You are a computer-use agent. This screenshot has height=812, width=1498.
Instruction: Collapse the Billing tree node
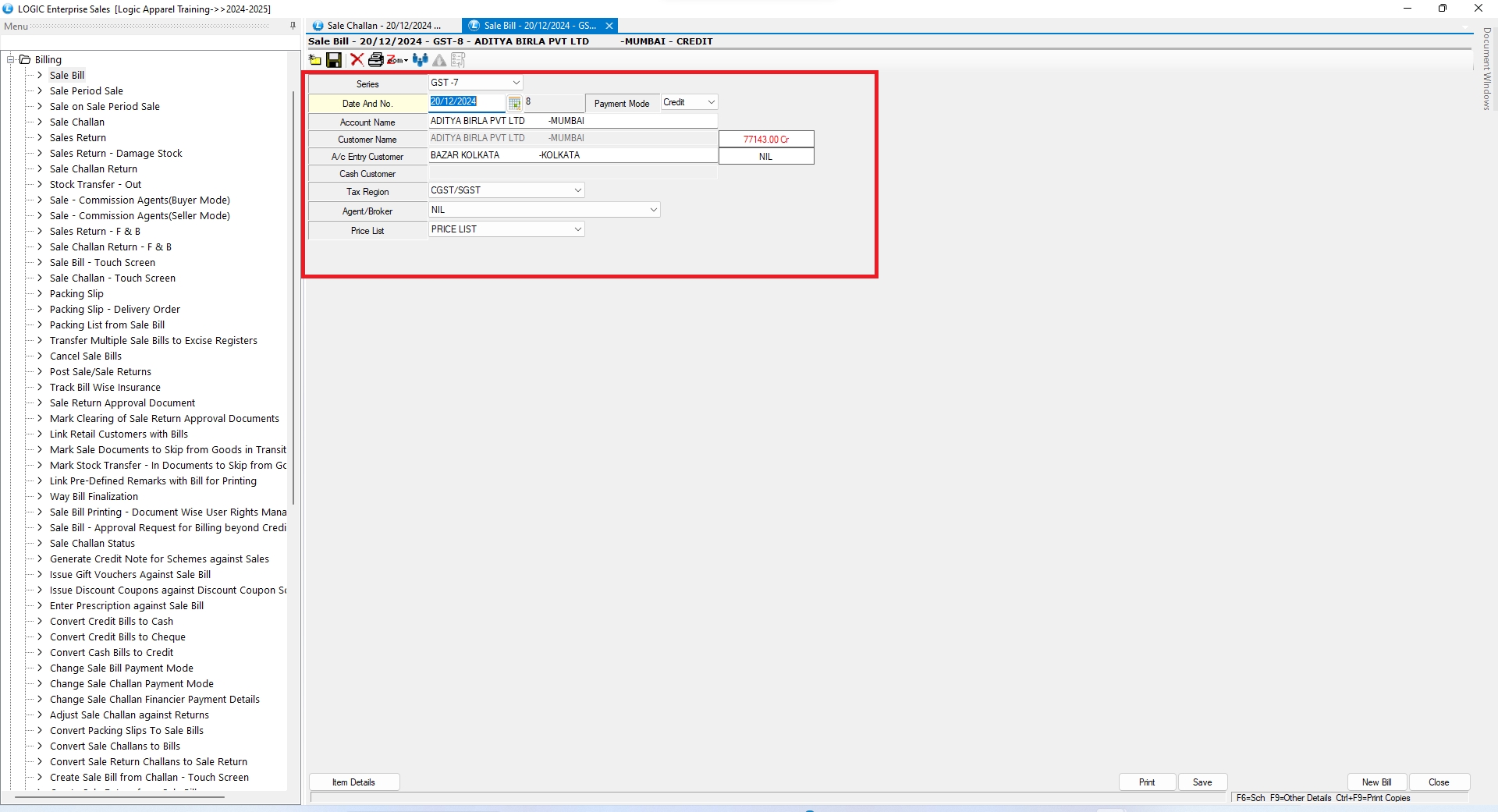coord(11,60)
